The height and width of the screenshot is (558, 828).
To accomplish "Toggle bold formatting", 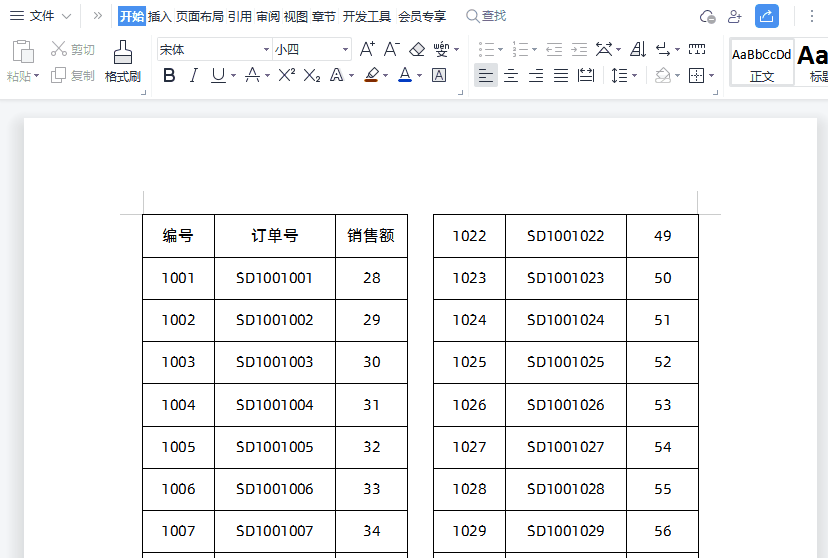I will coord(169,75).
